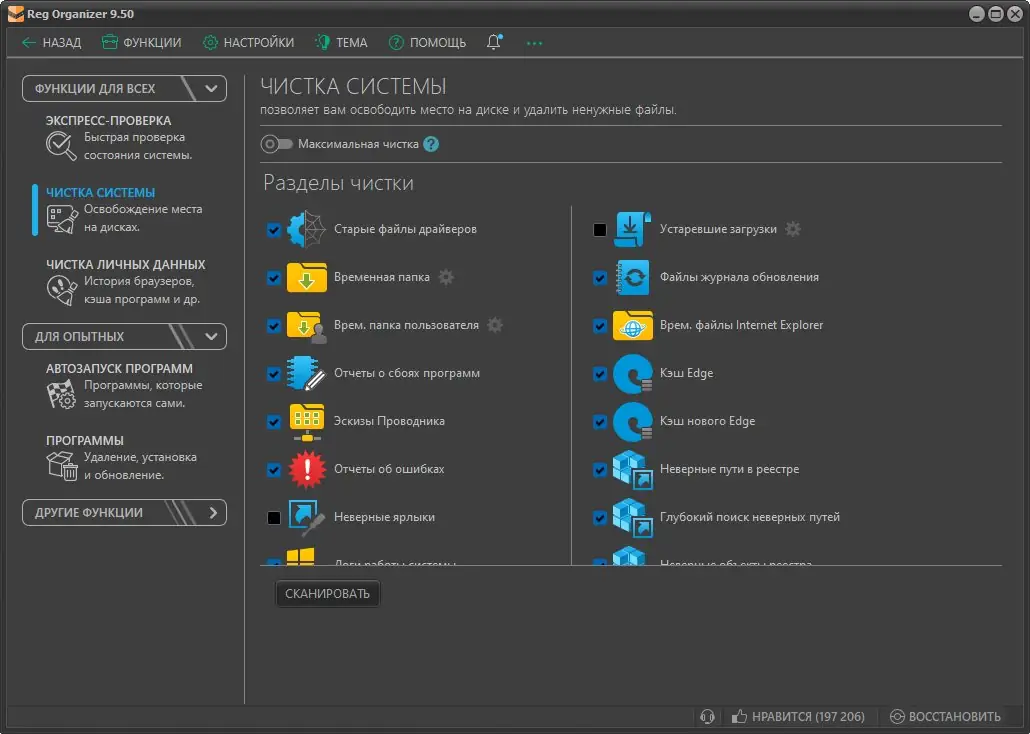1030x734 pixels.
Task: Click the Файлы журнала обновления notebook icon
Action: pyautogui.click(x=633, y=277)
